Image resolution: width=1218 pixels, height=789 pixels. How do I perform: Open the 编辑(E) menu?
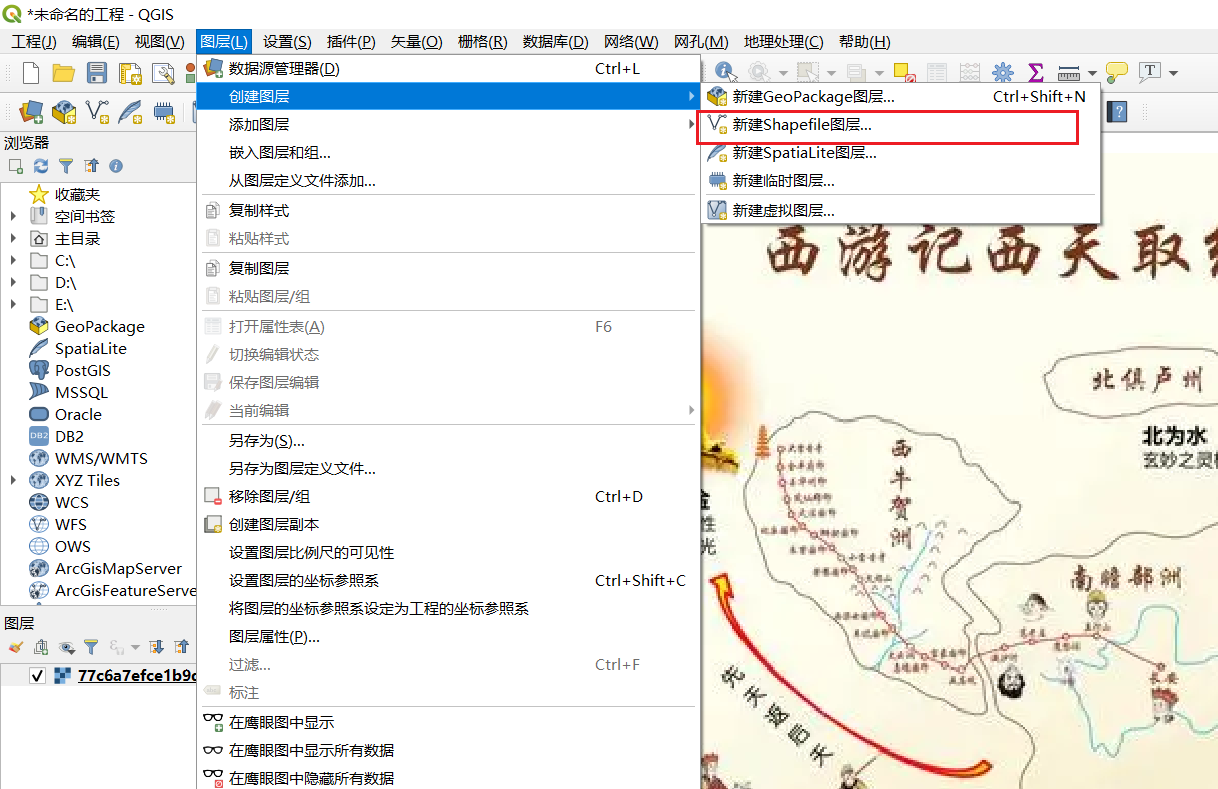click(x=96, y=41)
